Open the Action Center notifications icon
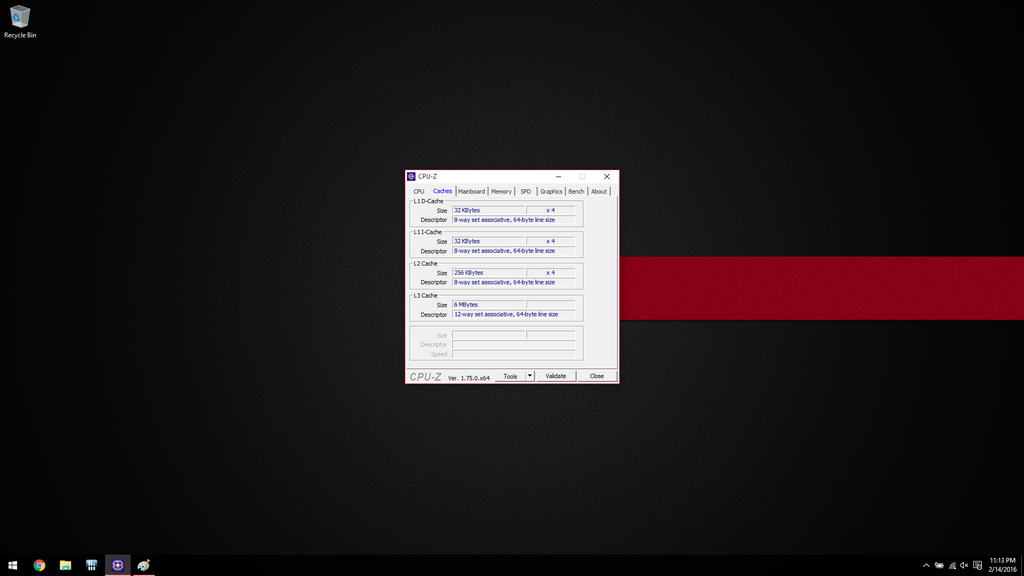 click(978, 566)
